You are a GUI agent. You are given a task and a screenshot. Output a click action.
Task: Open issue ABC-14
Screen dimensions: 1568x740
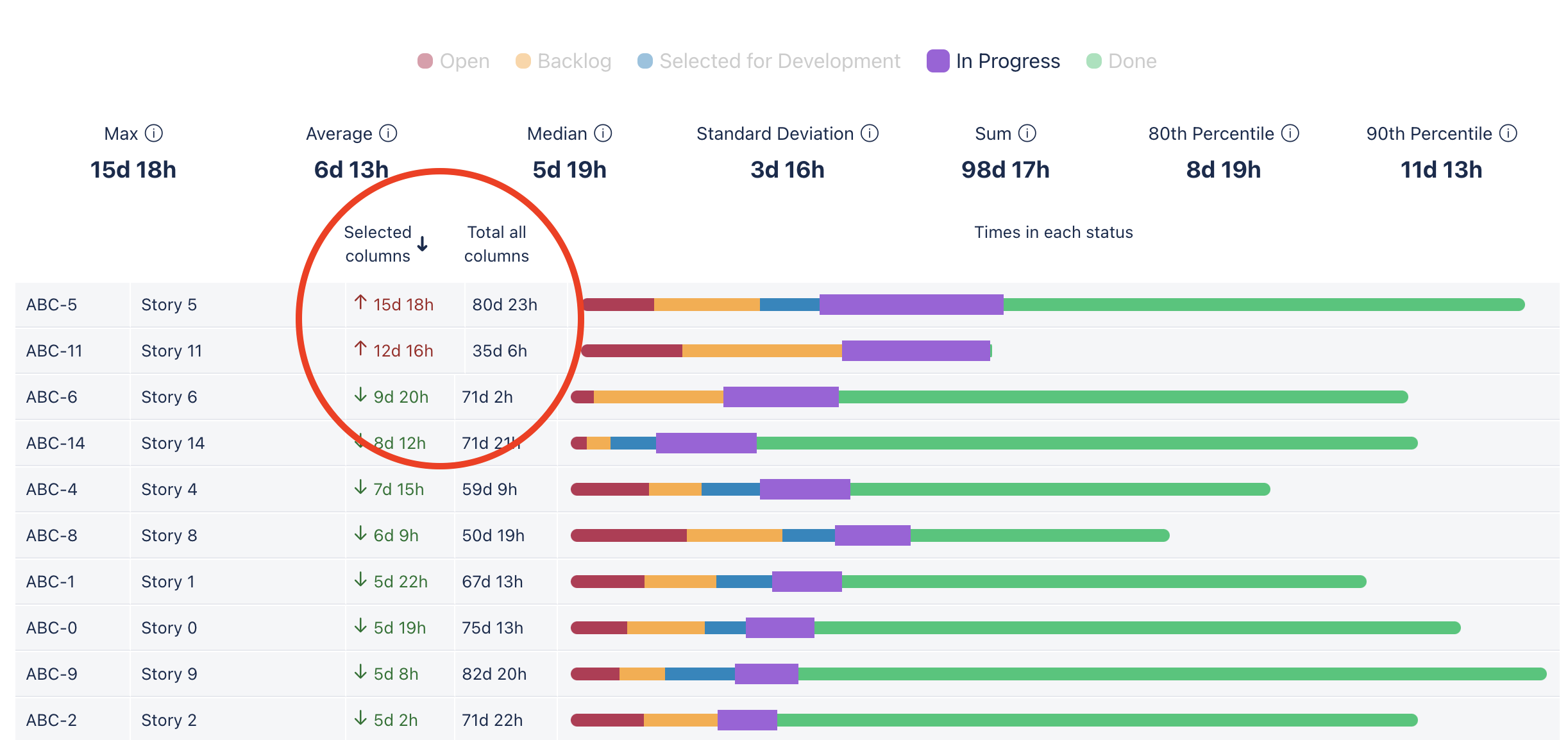pos(55,443)
